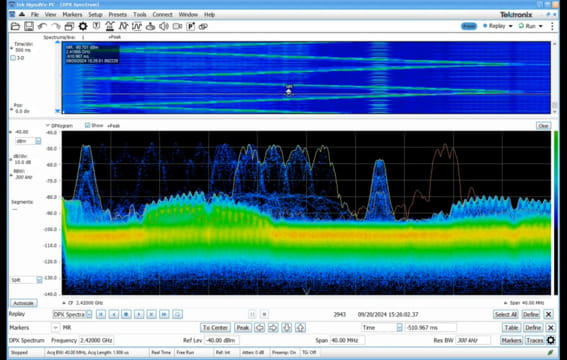567x360 pixels.
Task: Open the View menu
Action: pos(50,14)
